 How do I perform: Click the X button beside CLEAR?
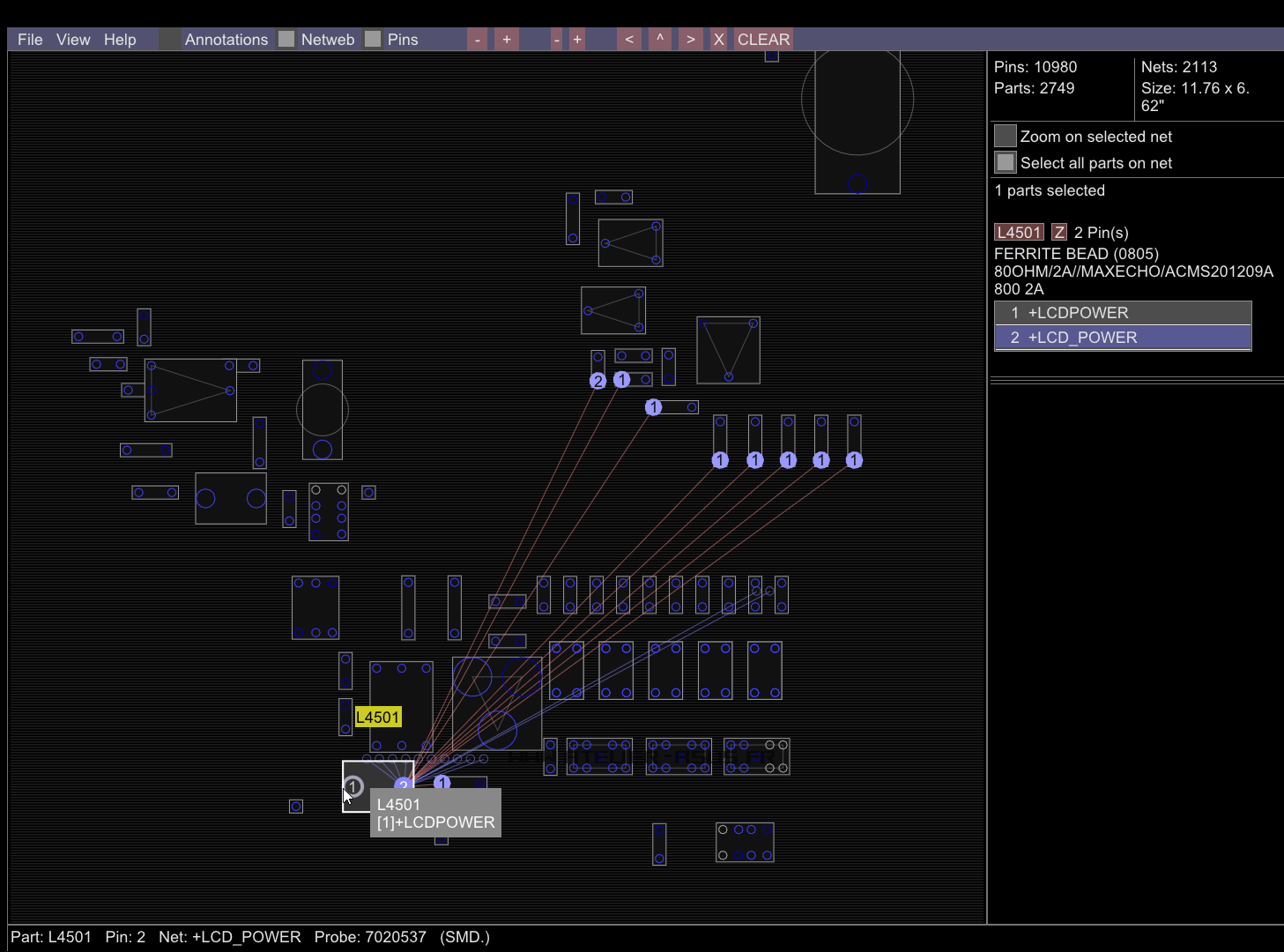coord(719,40)
